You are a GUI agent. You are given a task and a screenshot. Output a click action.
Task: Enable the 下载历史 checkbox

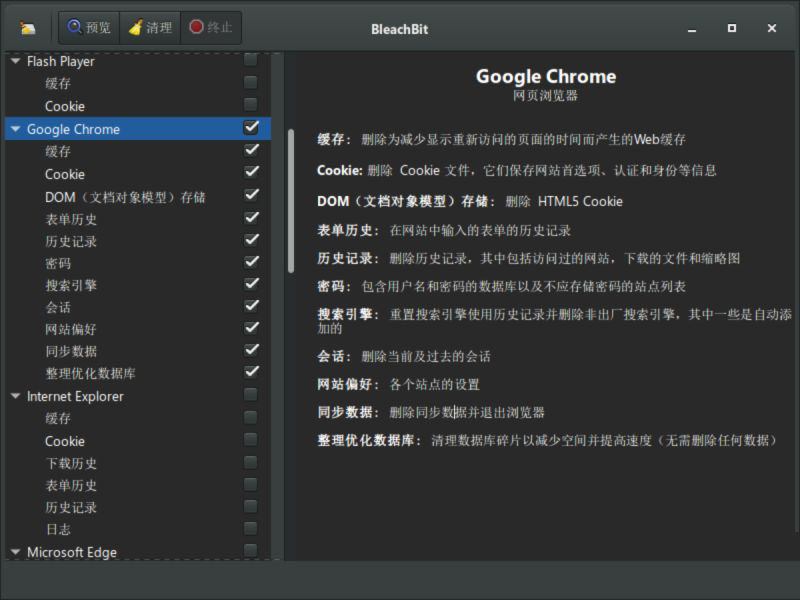pos(251,462)
